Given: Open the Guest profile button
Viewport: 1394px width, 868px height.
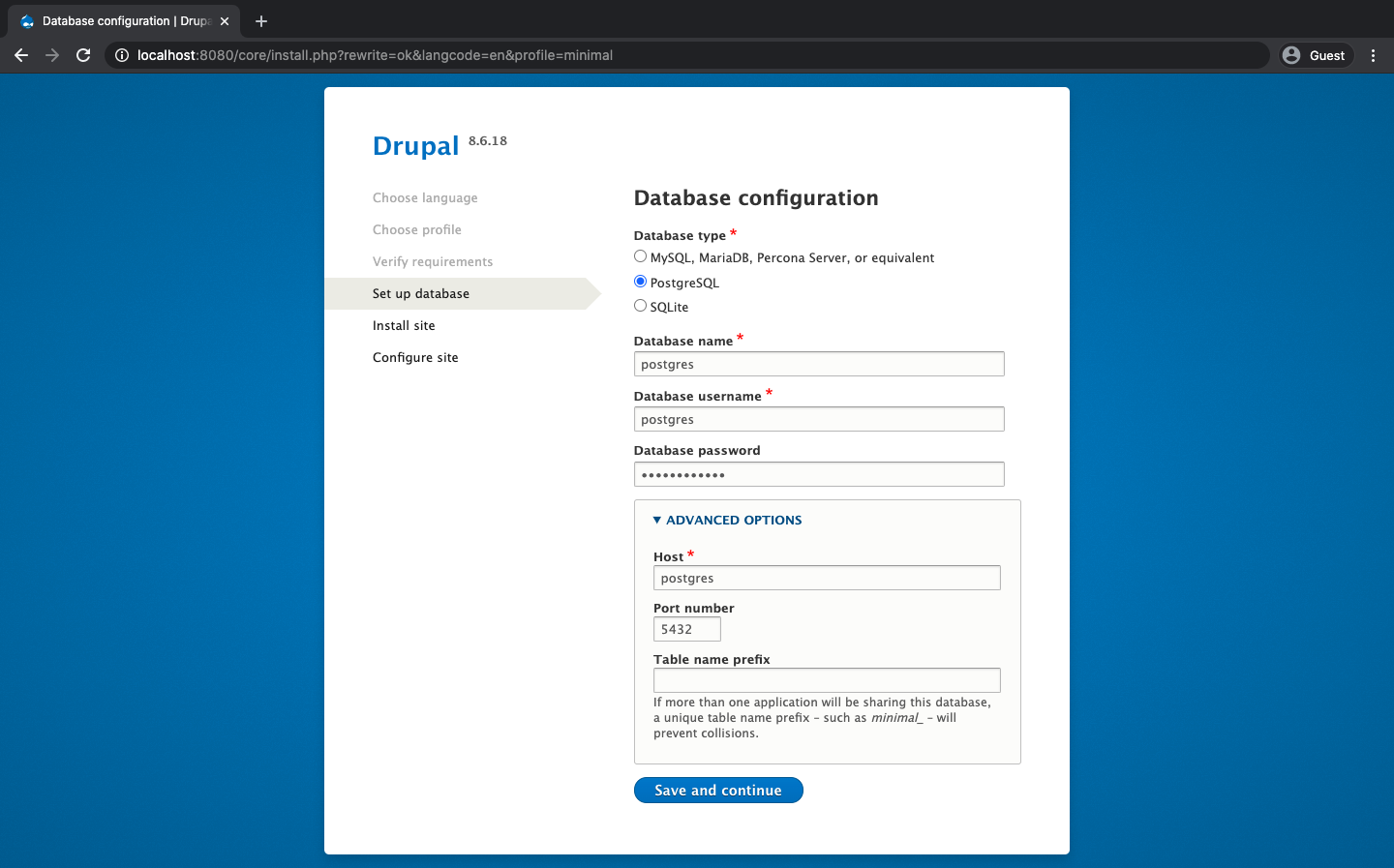Looking at the screenshot, I should click(x=1316, y=55).
